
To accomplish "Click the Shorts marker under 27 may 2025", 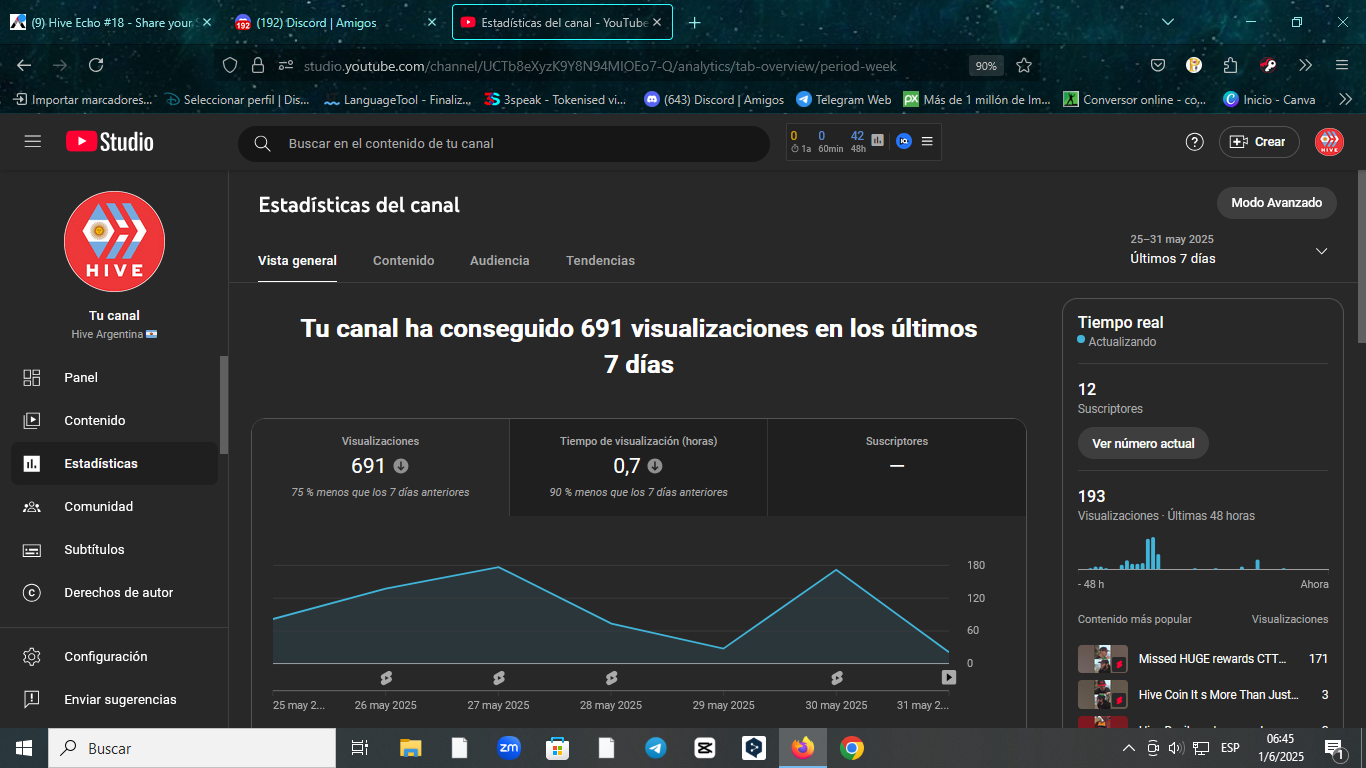I will click(x=499, y=678).
